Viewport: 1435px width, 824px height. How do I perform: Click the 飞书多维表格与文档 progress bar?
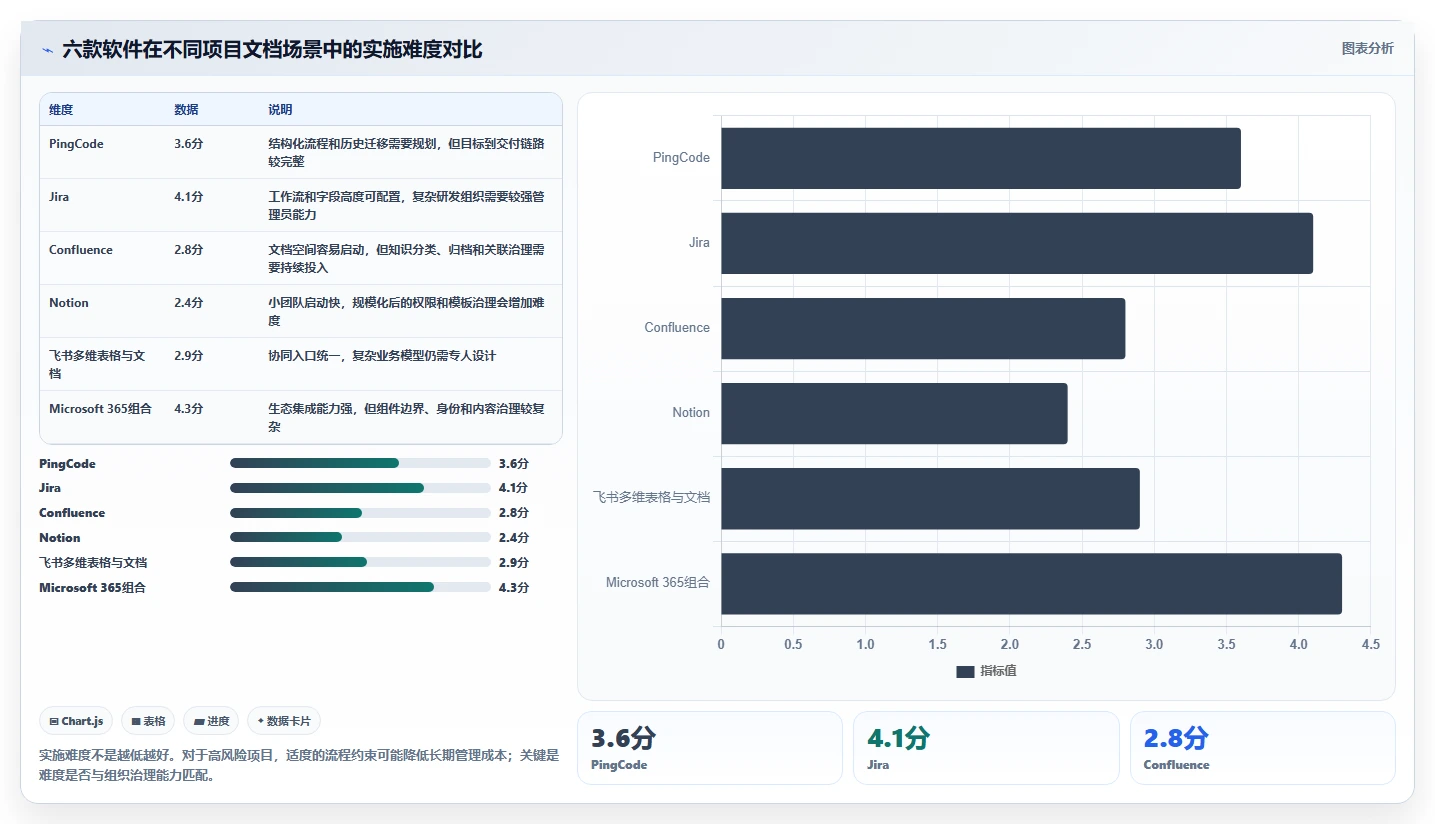pos(360,562)
